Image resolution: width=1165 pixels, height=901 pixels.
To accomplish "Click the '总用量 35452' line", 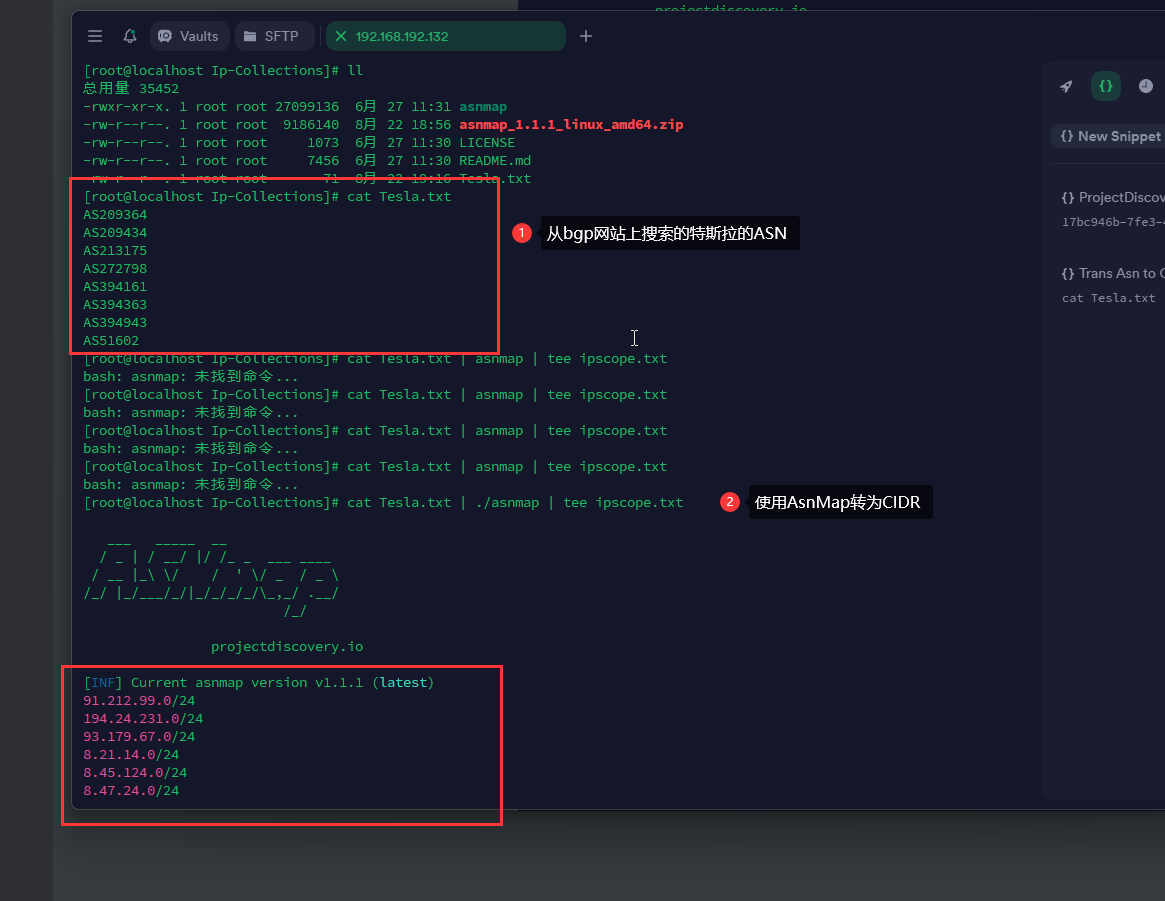I will (131, 88).
